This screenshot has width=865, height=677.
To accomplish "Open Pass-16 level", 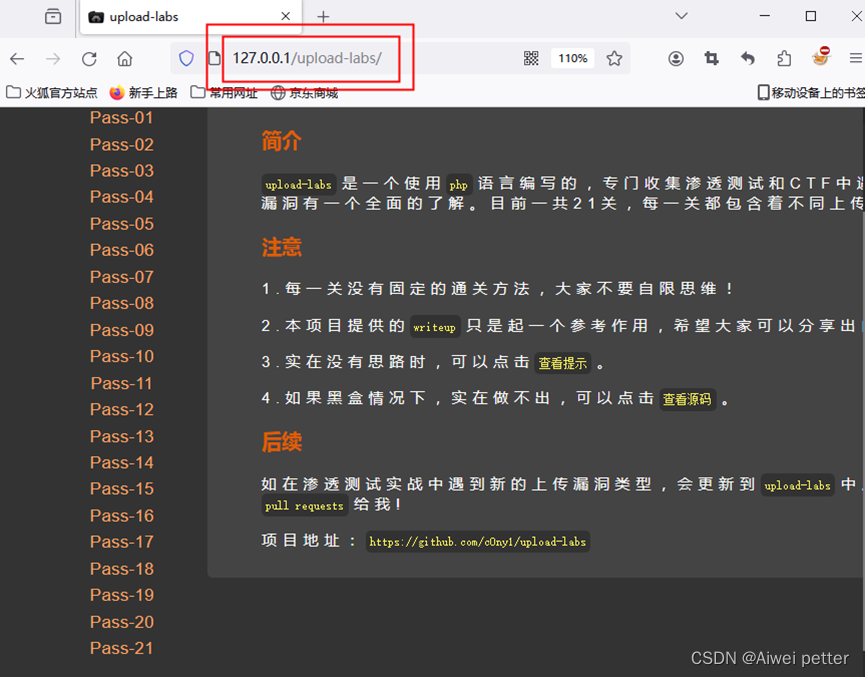I will pyautogui.click(x=121, y=516).
